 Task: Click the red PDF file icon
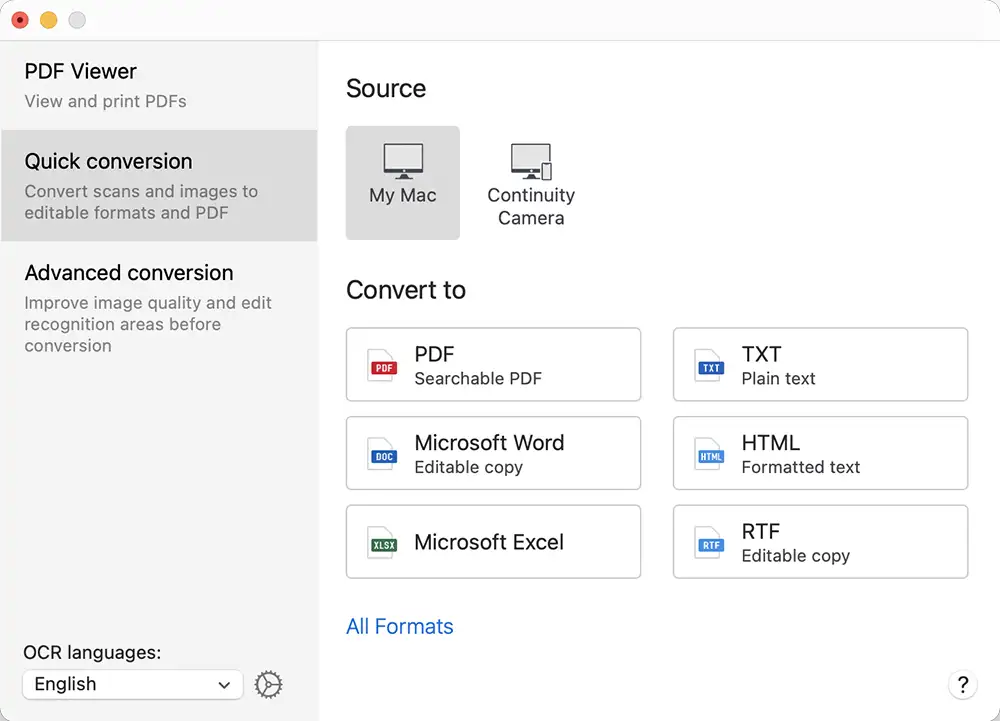[x=383, y=365]
